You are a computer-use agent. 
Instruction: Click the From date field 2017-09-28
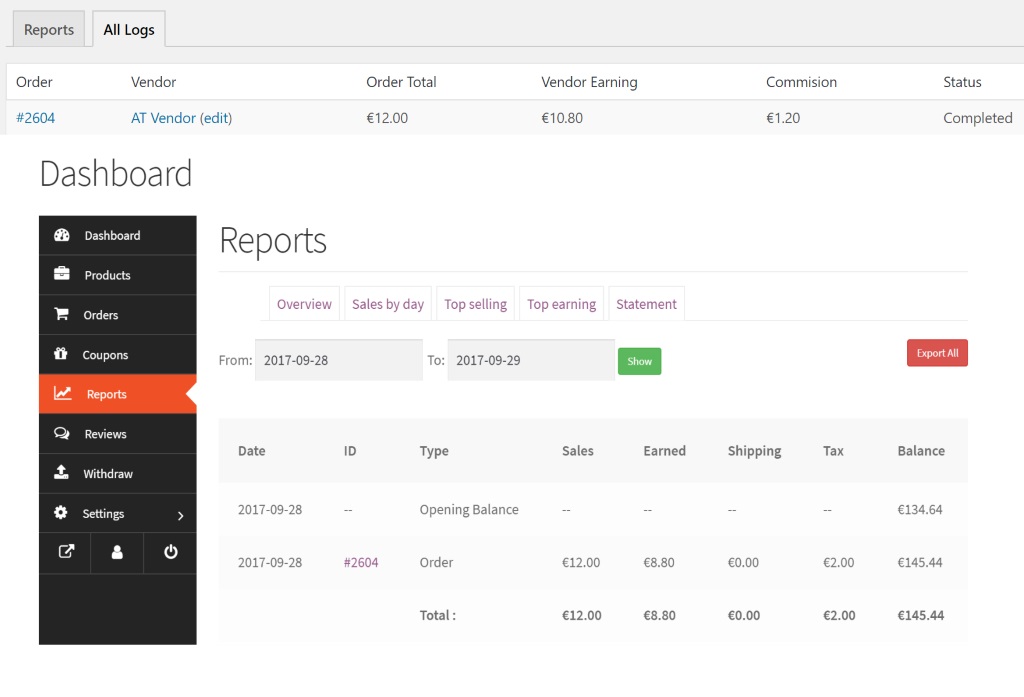coord(339,360)
